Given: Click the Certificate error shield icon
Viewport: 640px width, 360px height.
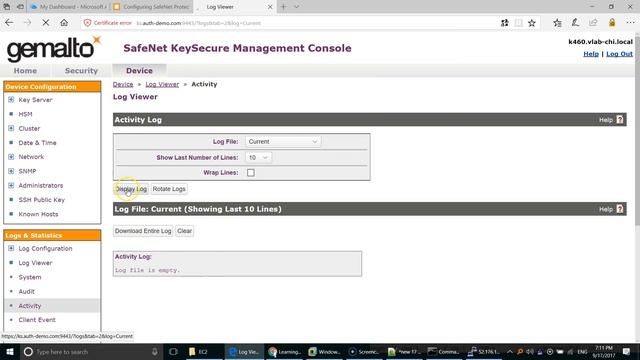Looking at the screenshot, I should click(x=87, y=23).
